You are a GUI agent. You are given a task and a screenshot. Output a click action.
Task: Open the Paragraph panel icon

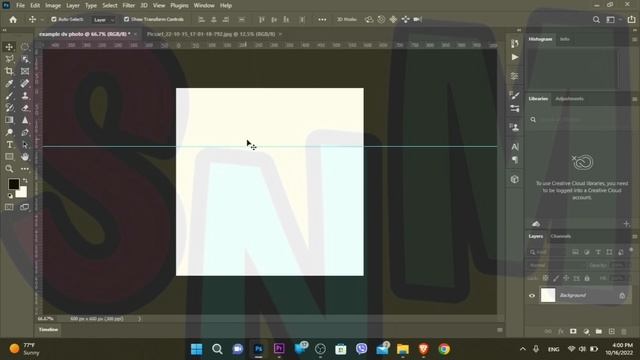515,160
